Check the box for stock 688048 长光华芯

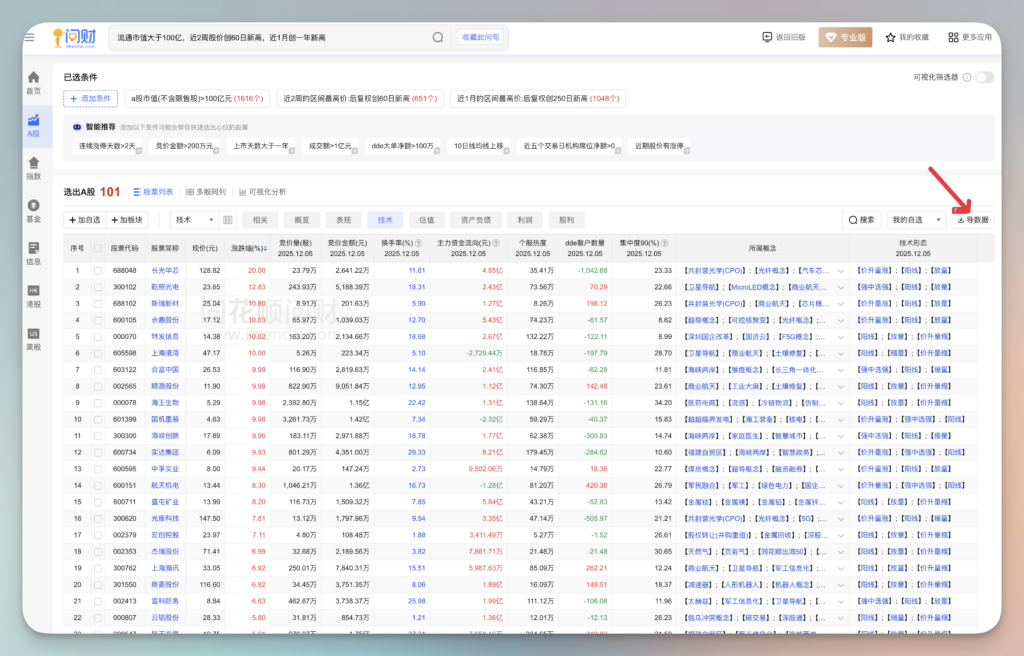[98, 270]
